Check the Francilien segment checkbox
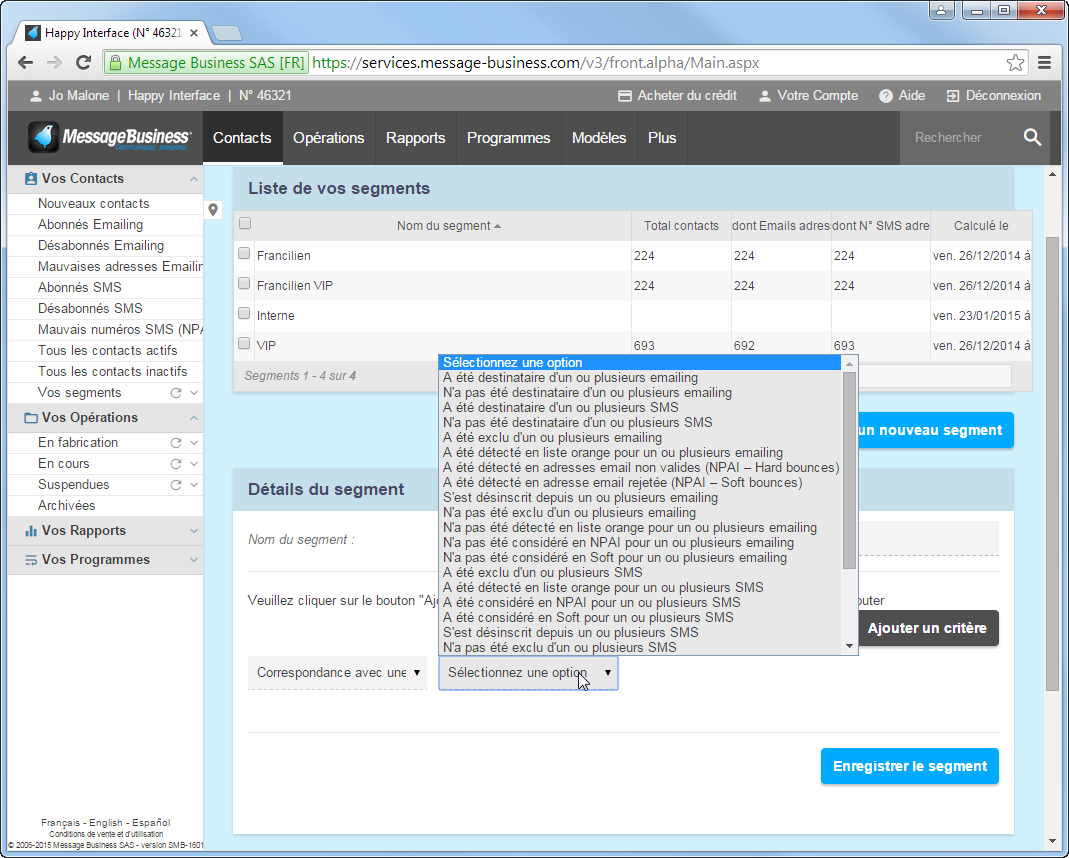1069x858 pixels. pos(244,254)
